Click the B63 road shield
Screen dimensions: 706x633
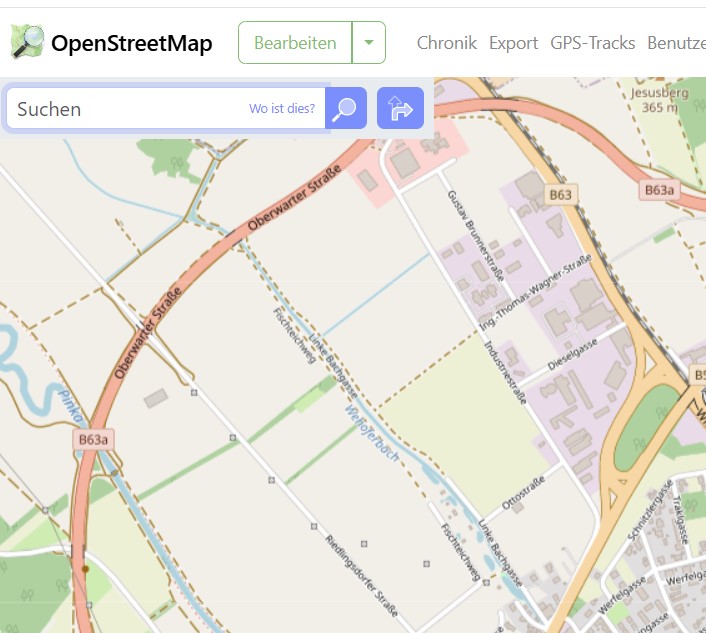[560, 194]
